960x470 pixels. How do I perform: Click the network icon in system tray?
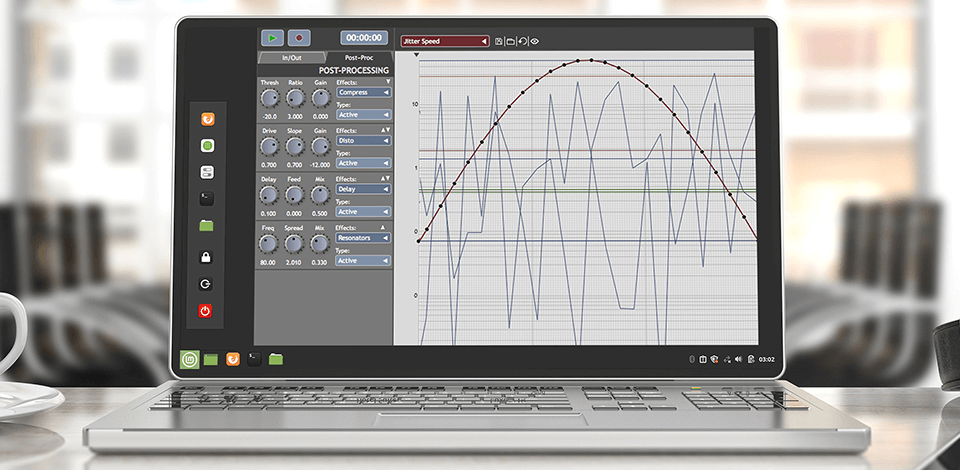727,360
